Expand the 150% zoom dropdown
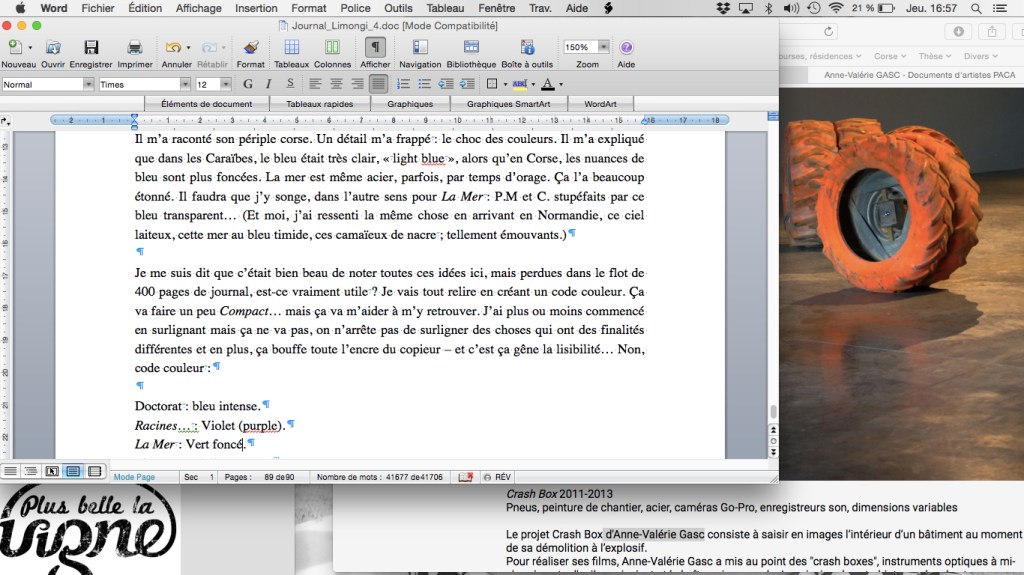This screenshot has height=575, width=1024. coord(603,47)
